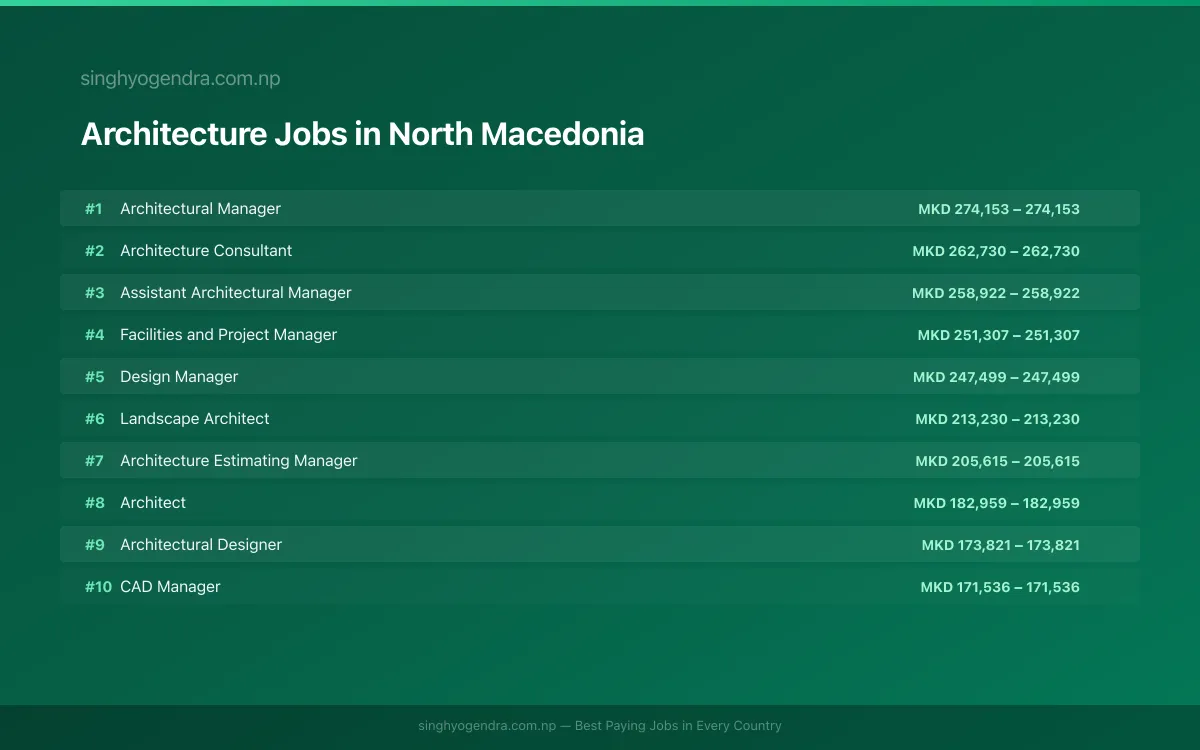
Task: Select Facilities and Project Manager title
Action: coord(228,335)
